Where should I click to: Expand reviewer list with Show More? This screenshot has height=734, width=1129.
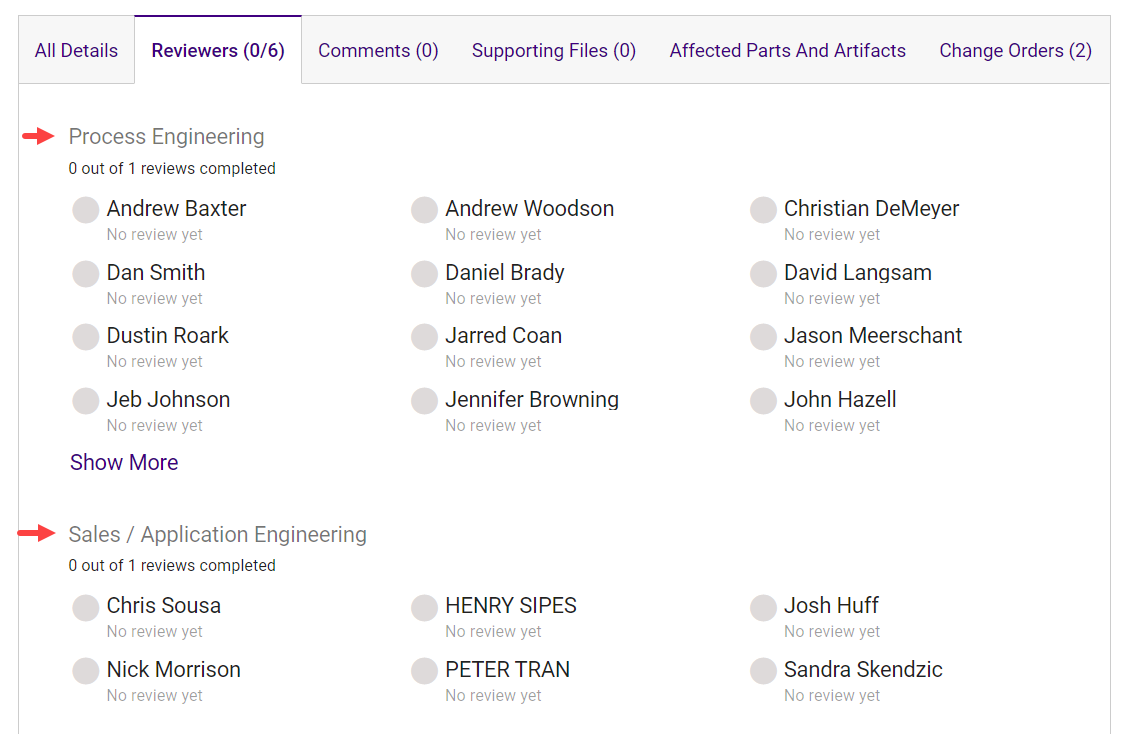click(124, 462)
